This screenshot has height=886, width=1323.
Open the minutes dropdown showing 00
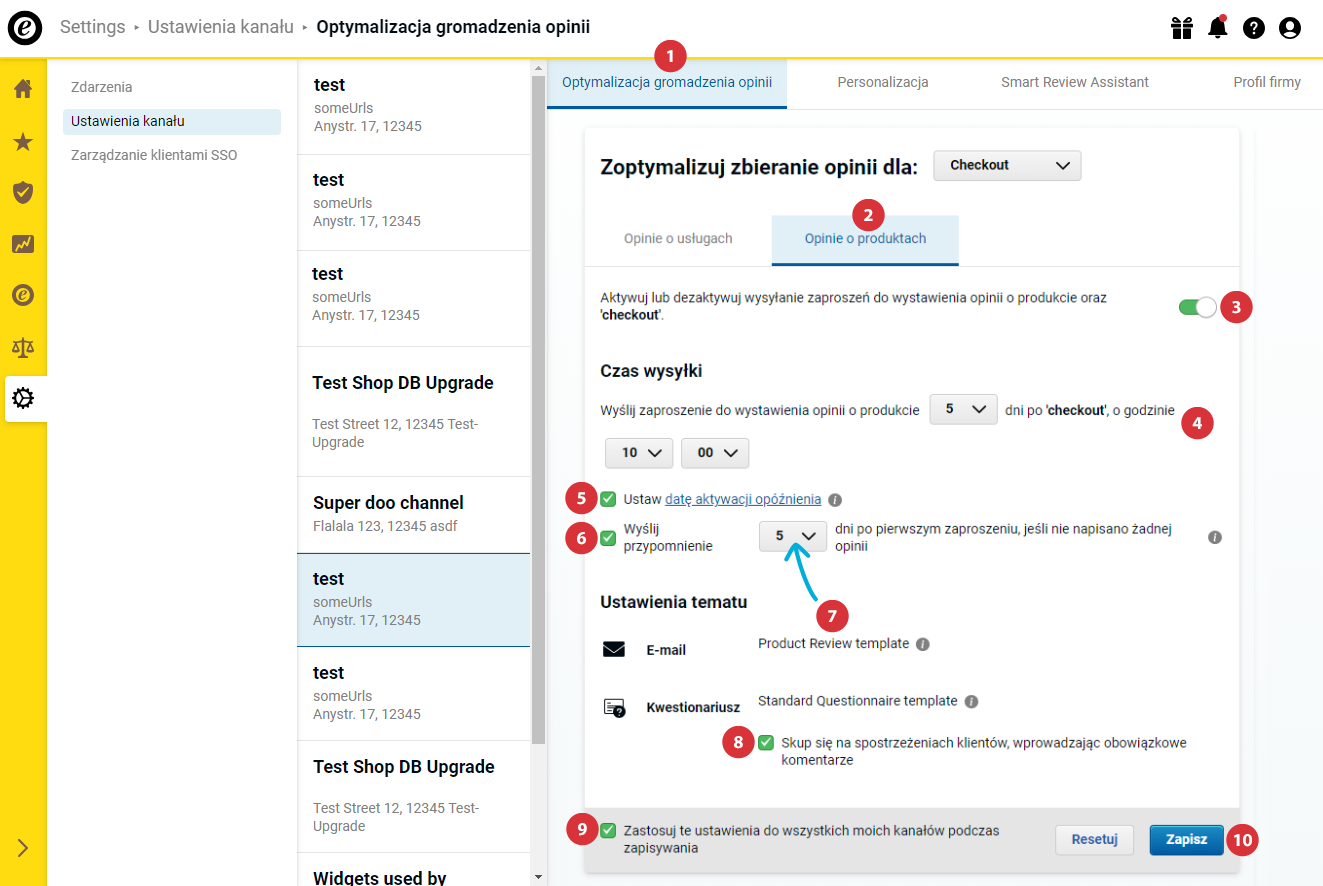pyautogui.click(x=715, y=453)
